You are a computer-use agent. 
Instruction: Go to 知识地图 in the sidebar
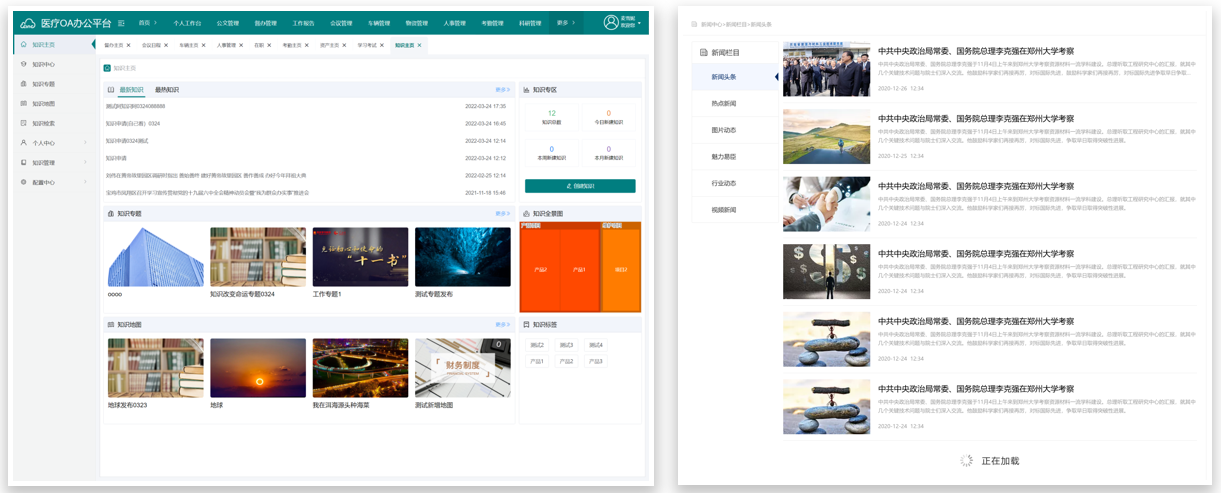43,104
